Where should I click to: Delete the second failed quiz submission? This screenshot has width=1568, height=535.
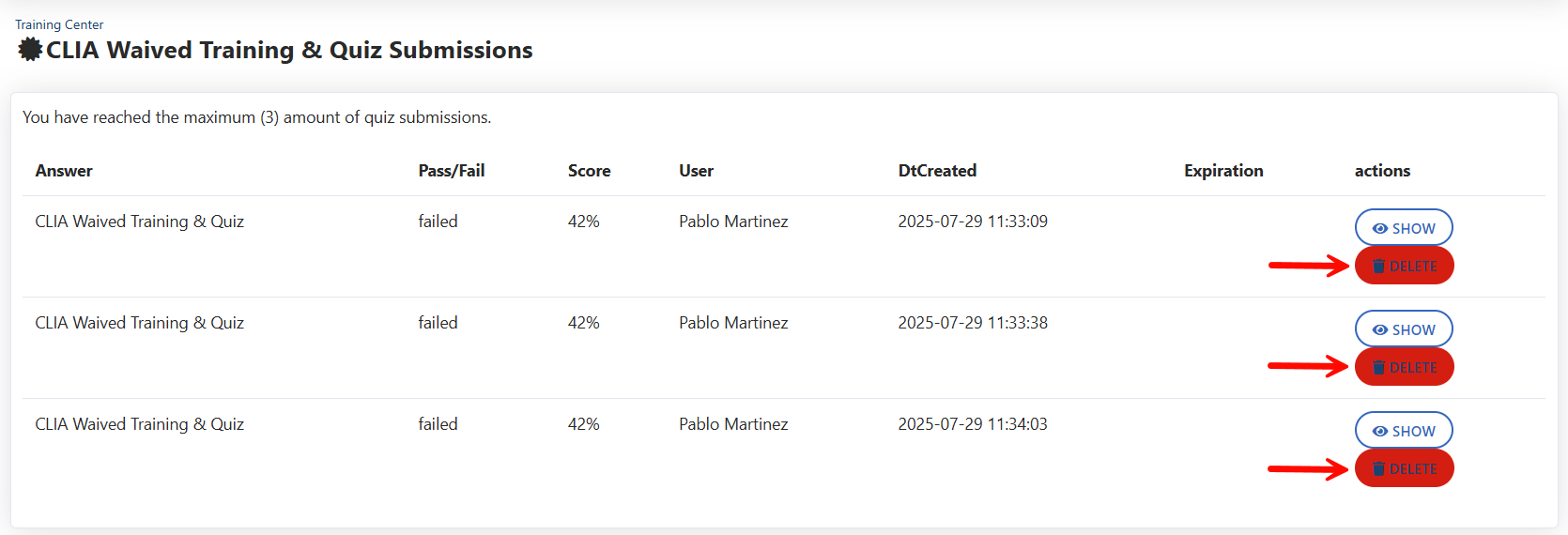(x=1405, y=367)
